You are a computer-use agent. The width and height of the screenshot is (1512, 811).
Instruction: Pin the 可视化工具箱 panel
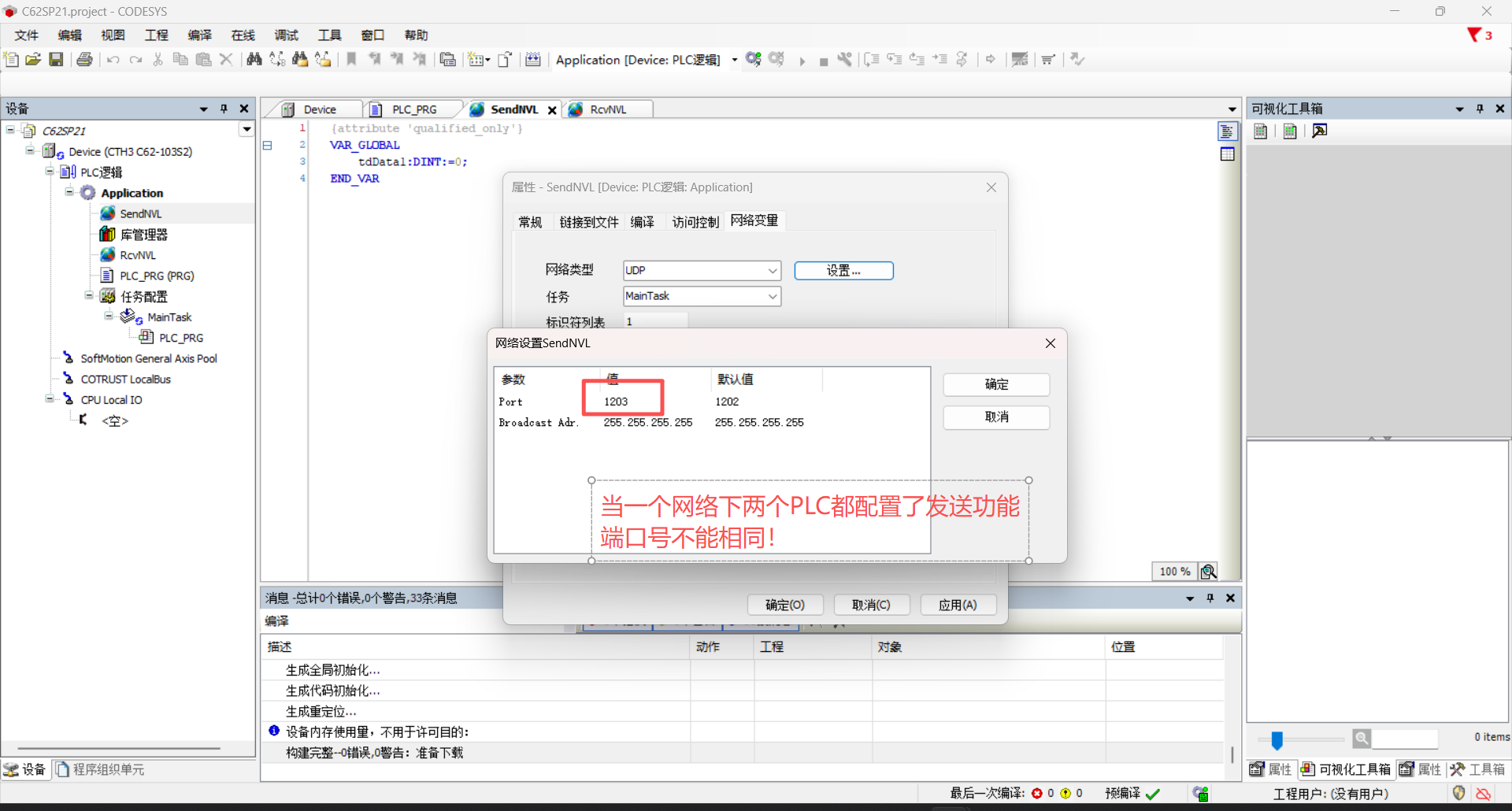pos(1480,109)
